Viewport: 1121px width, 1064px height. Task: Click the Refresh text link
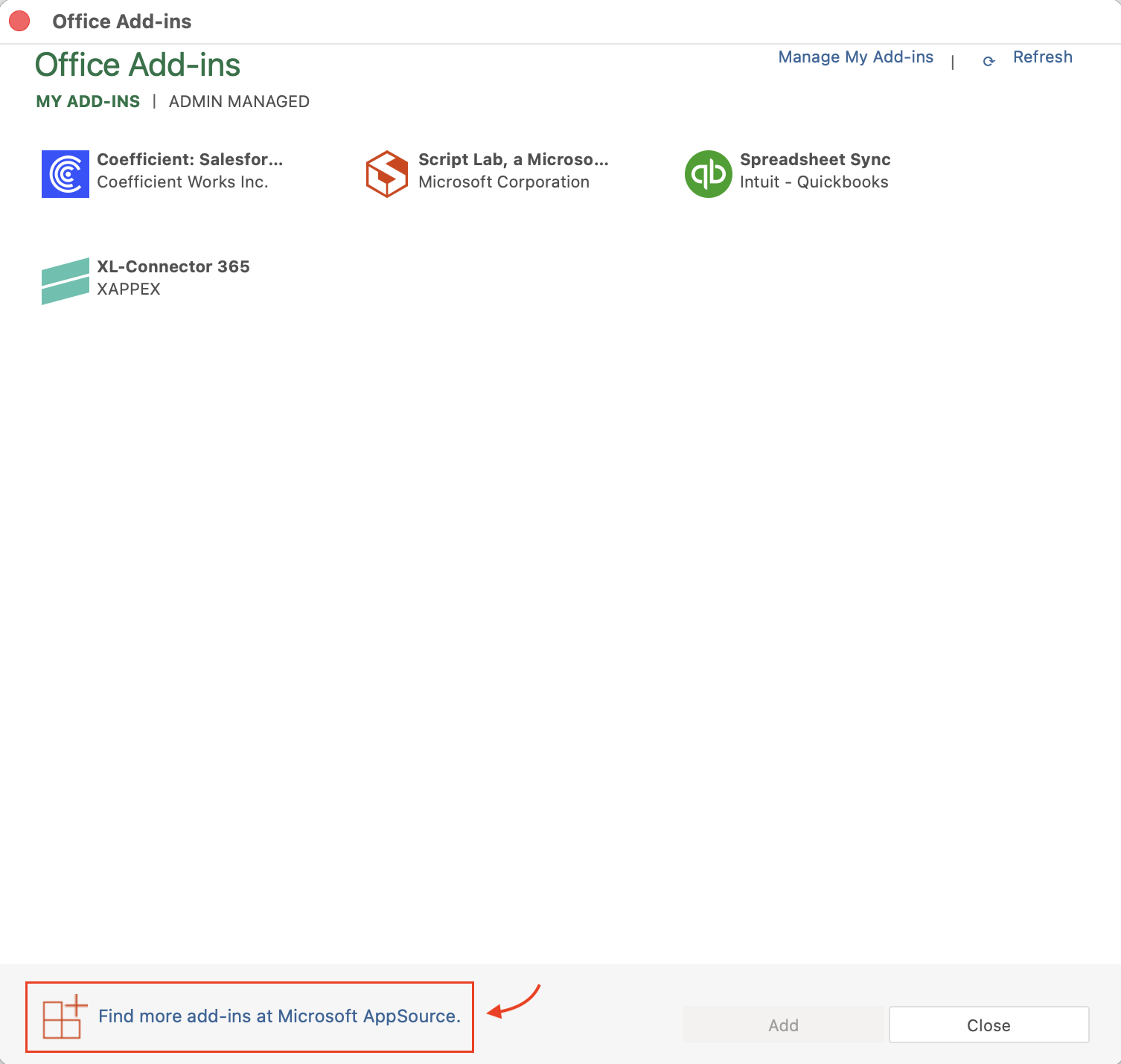coord(1042,57)
